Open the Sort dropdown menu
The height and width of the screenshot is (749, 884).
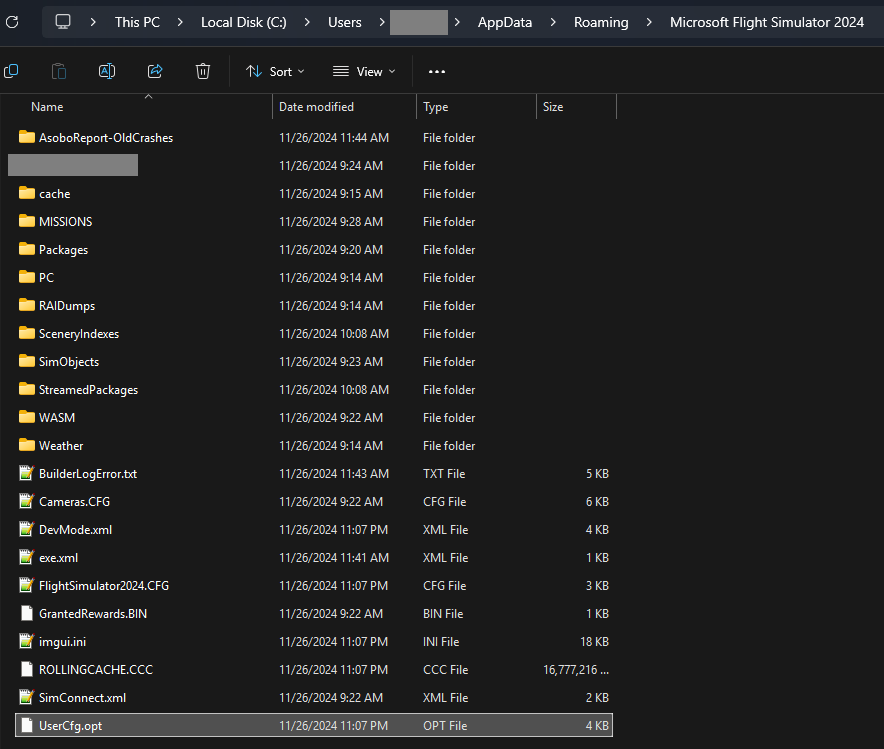click(275, 72)
